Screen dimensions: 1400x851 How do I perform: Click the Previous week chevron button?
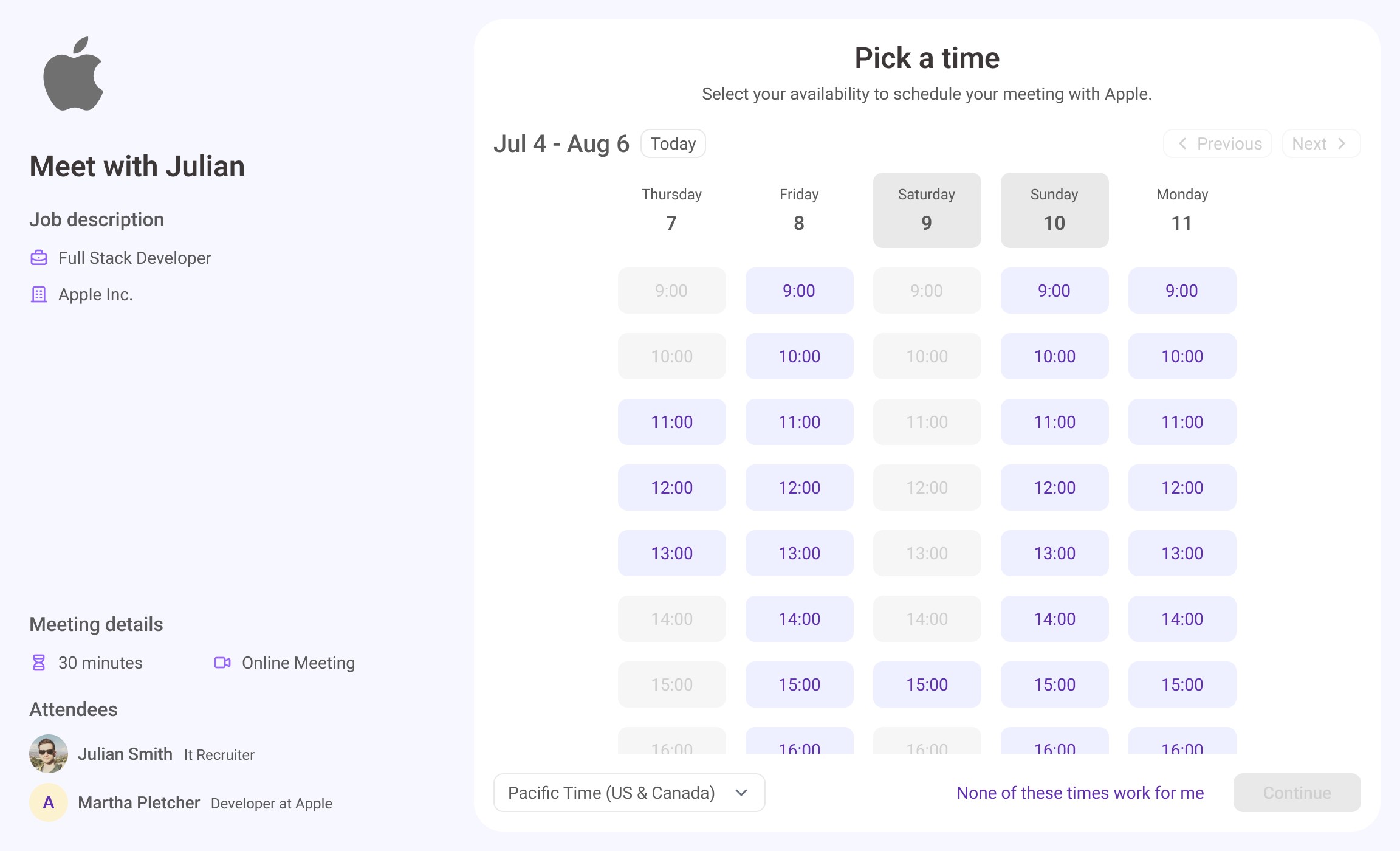[x=1217, y=143]
